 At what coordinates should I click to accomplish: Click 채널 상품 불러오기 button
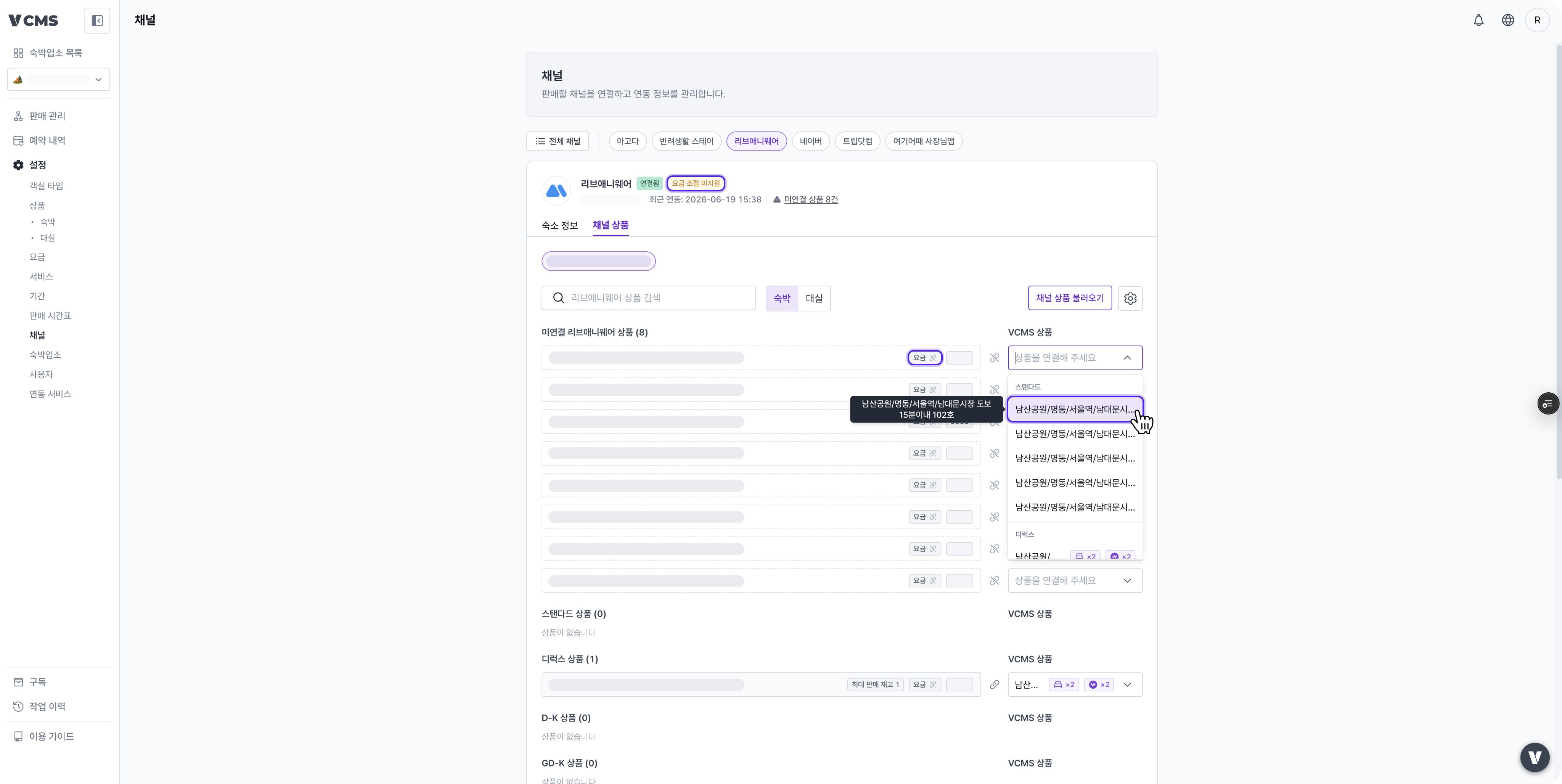click(1070, 298)
